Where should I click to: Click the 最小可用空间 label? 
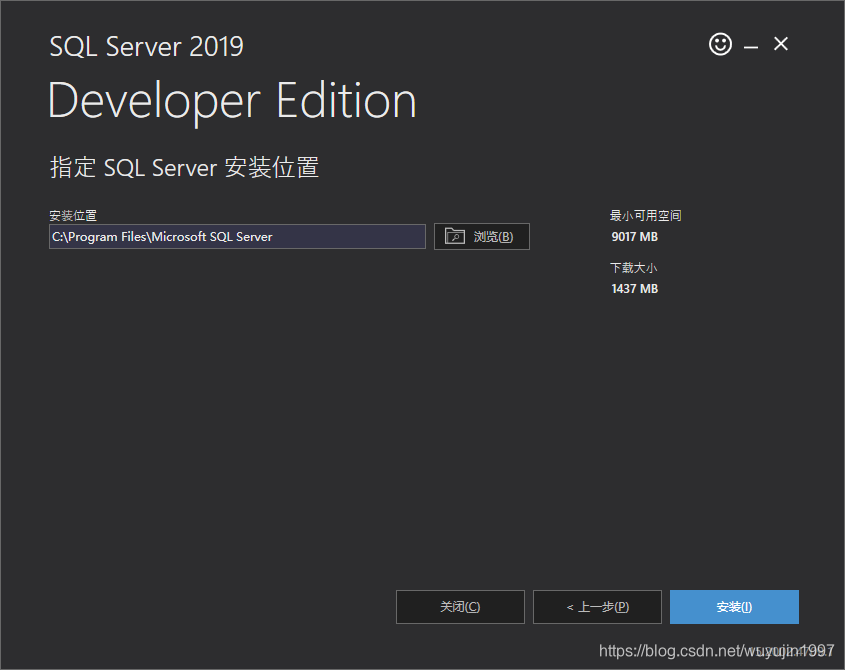point(646,216)
